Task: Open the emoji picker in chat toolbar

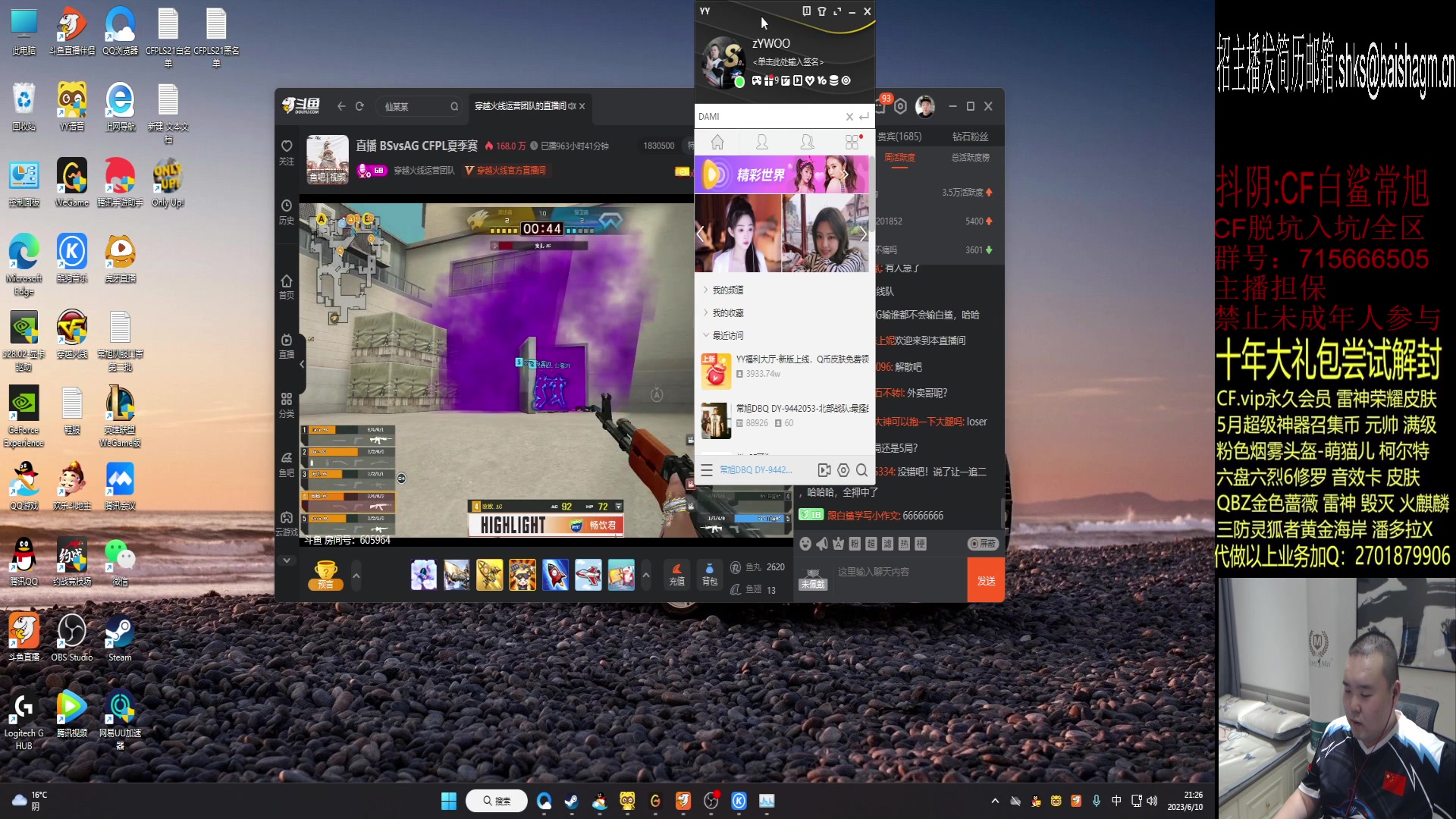Action: click(805, 544)
